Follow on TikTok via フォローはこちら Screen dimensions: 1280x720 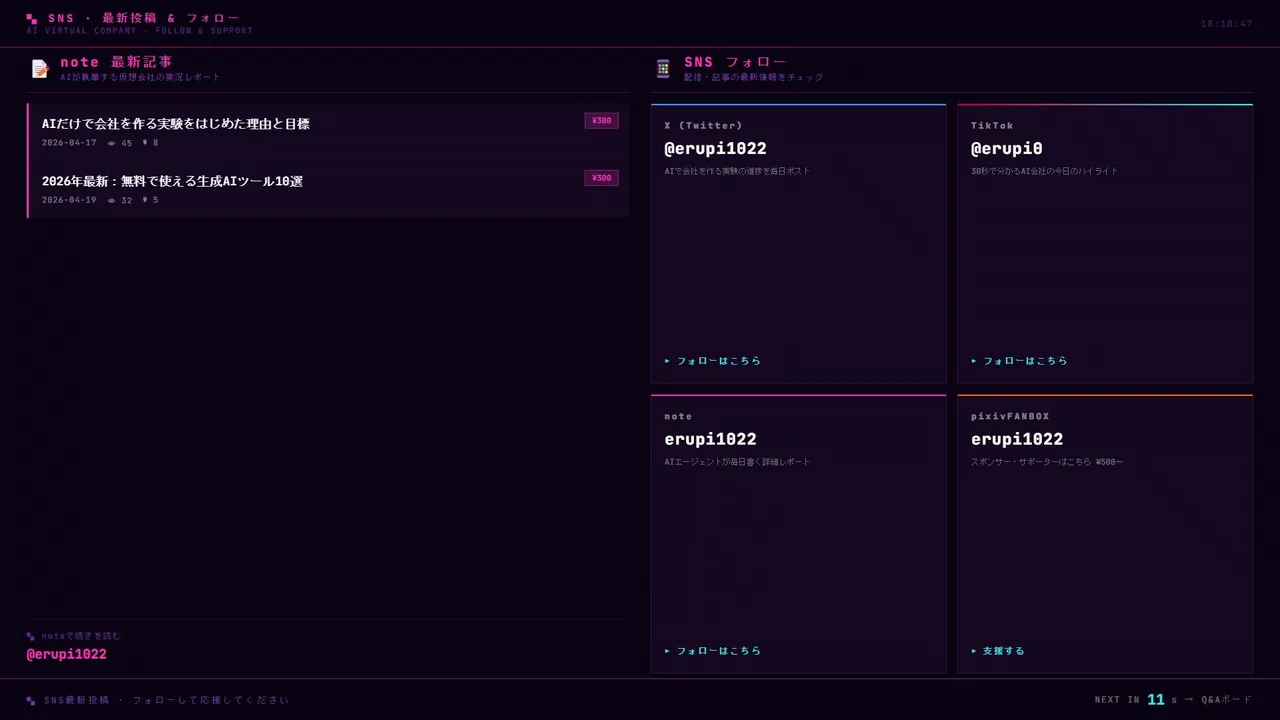coord(1019,361)
